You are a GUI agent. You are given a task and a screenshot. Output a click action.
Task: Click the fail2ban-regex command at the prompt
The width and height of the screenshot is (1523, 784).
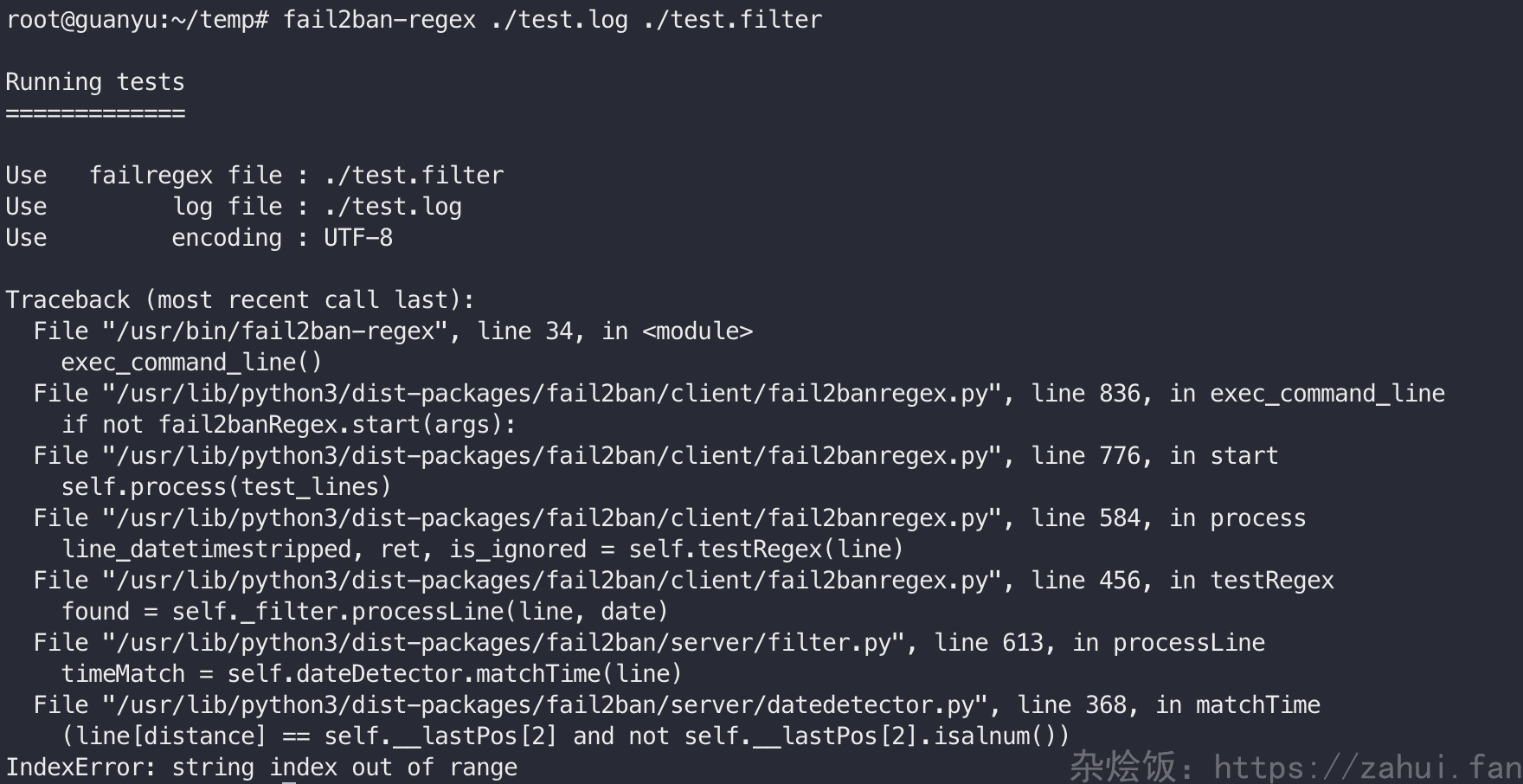(379, 19)
